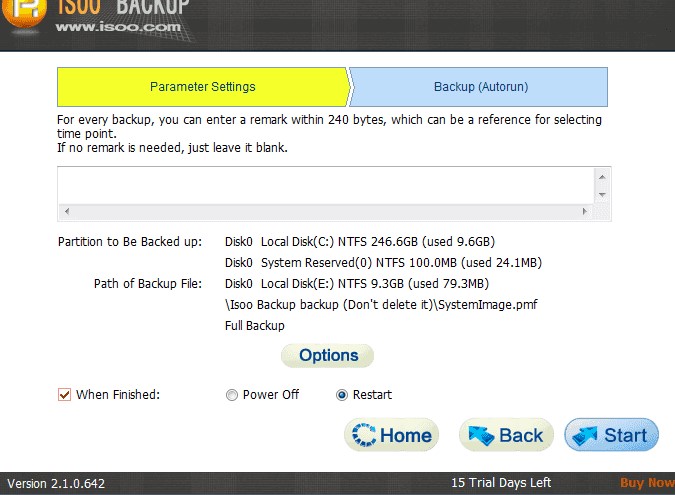Click the SystemImage.pmf backup path text
Viewport: 675px width, 495px height.
(381, 305)
